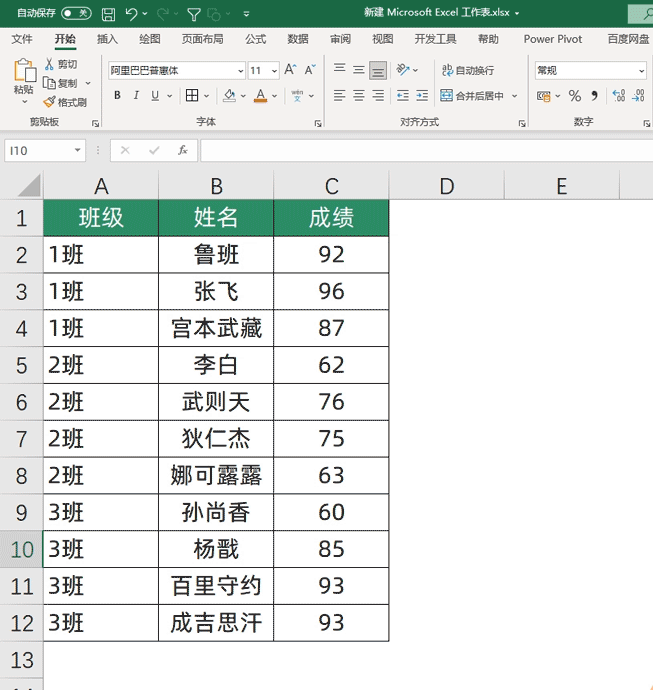Toggle the AutoSave (自动保存) switch

click(75, 14)
